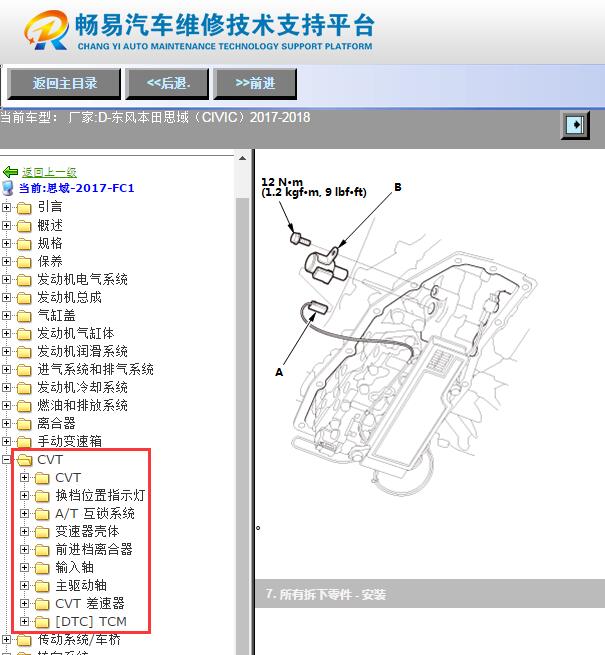Click the 进气系统和排气系统 folder icon
This screenshot has height=655, width=605.
click(x=24, y=370)
